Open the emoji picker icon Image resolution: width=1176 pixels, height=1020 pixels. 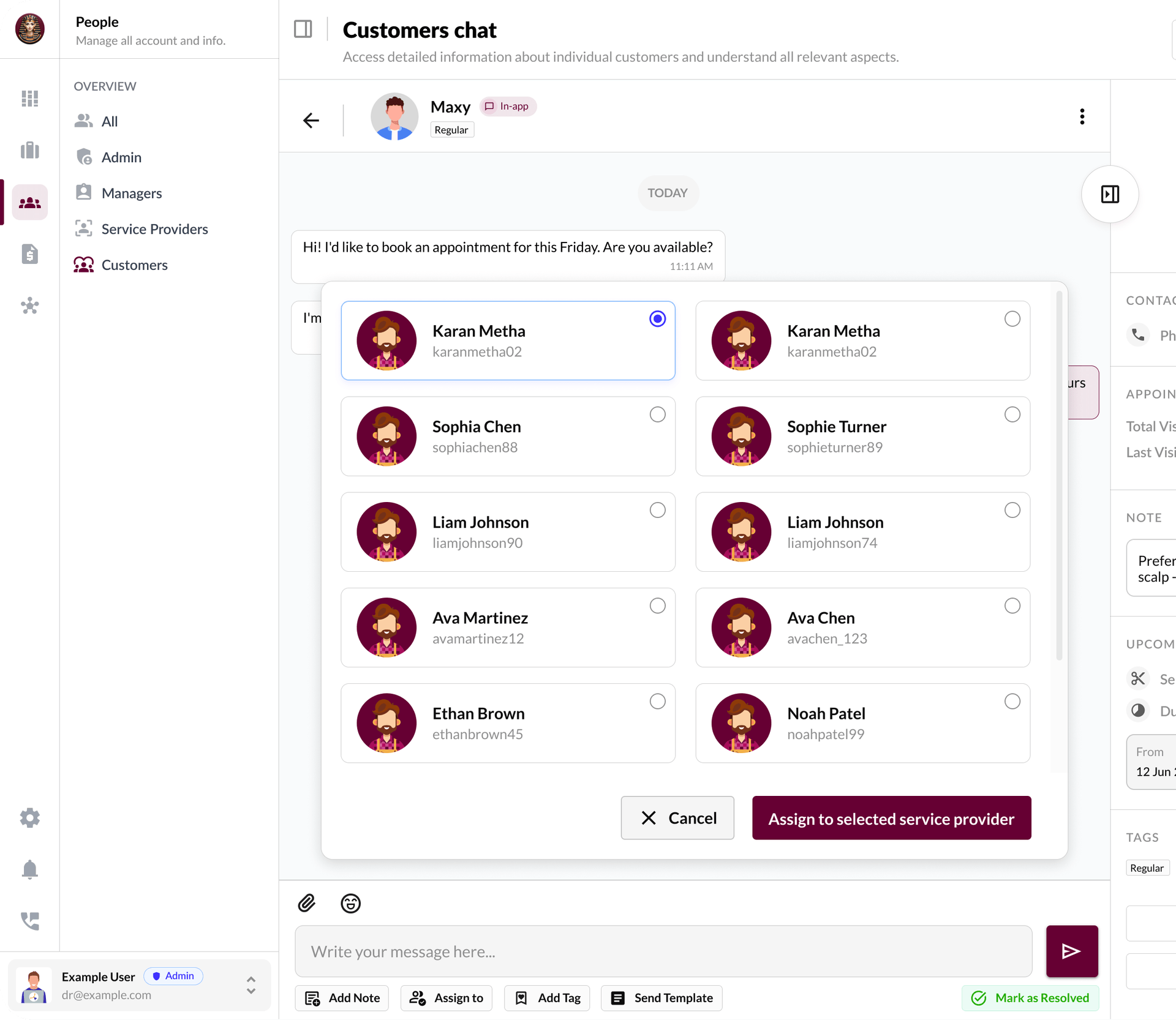(350, 903)
